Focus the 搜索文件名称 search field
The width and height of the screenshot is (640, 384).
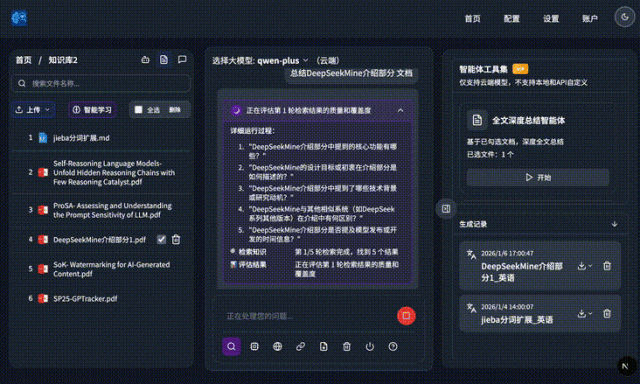[x=101, y=83]
